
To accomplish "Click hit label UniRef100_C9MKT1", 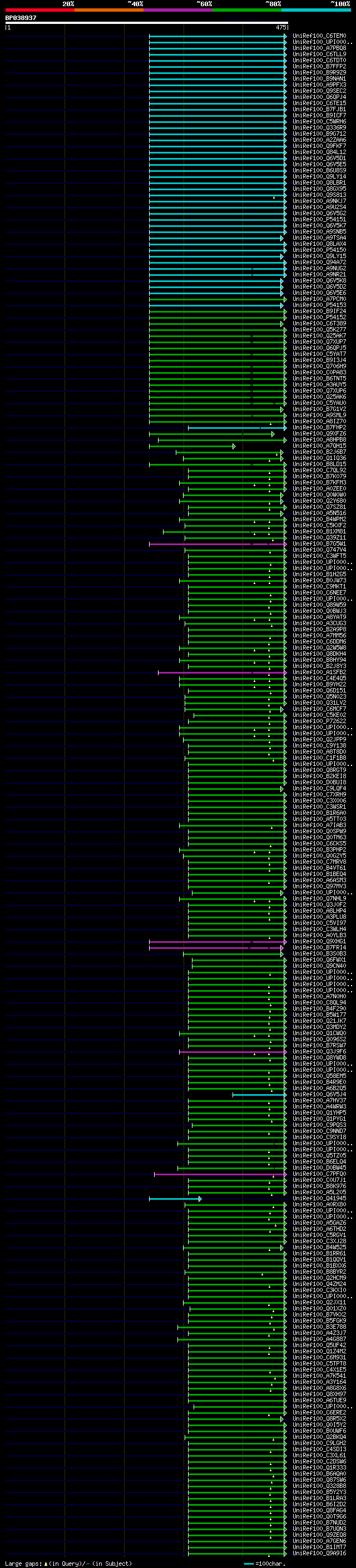I will point(319,587).
